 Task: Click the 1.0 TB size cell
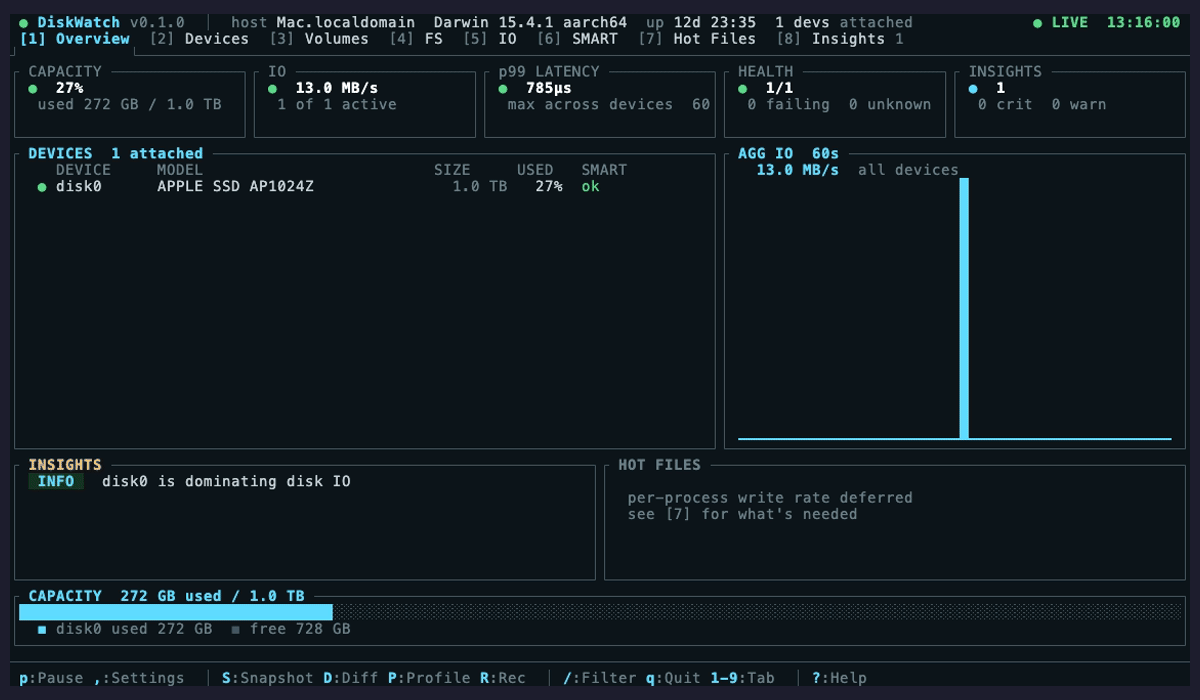click(480, 187)
